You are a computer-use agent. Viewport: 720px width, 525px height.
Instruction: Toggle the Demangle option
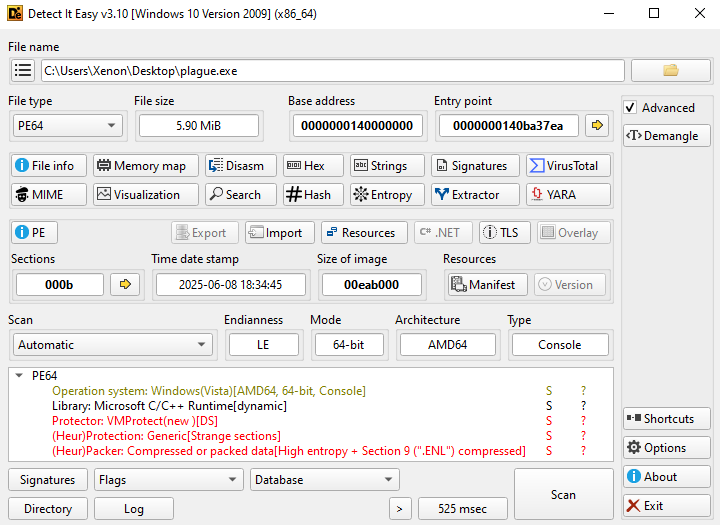(x=666, y=136)
